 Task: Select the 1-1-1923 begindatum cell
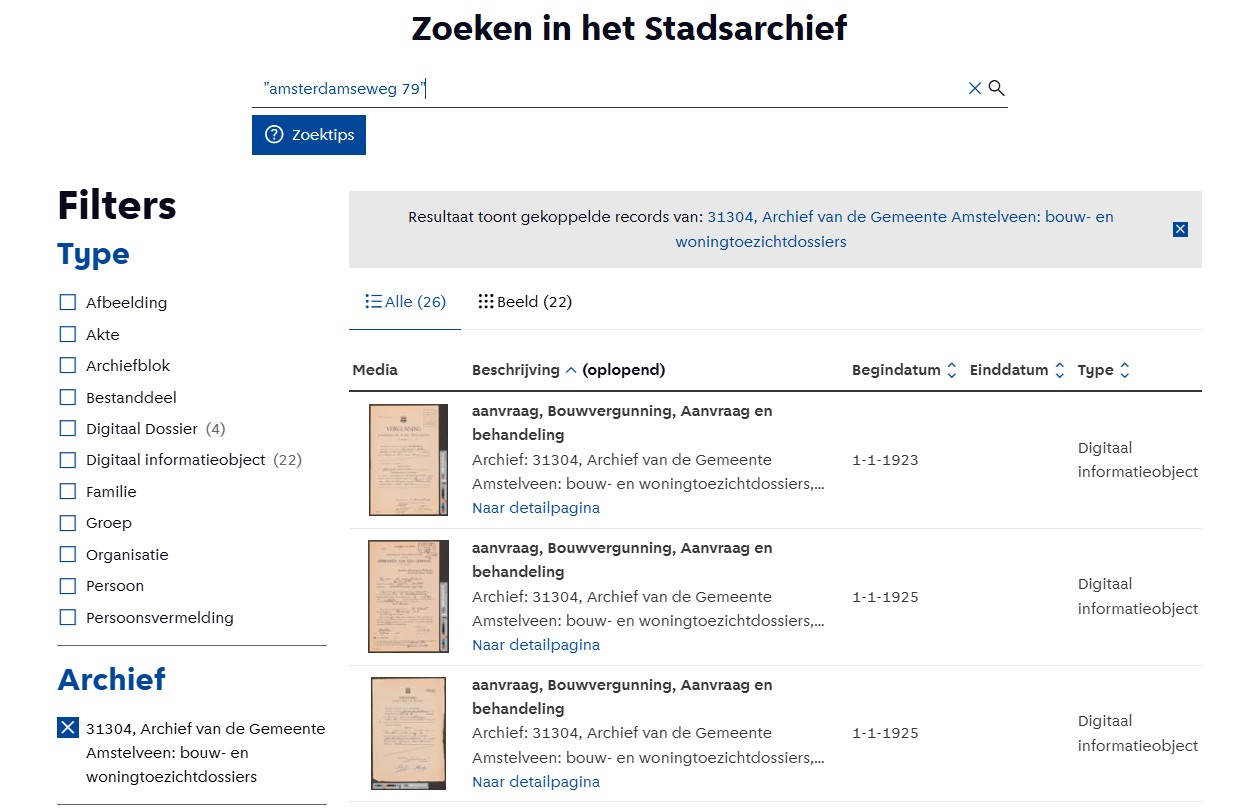pyautogui.click(x=885, y=460)
